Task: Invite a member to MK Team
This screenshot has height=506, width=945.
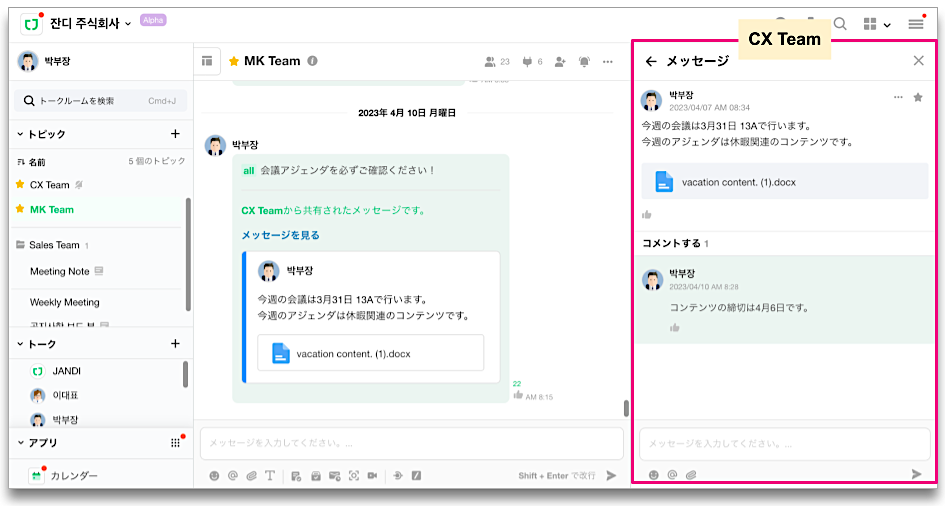Action: coord(560,61)
